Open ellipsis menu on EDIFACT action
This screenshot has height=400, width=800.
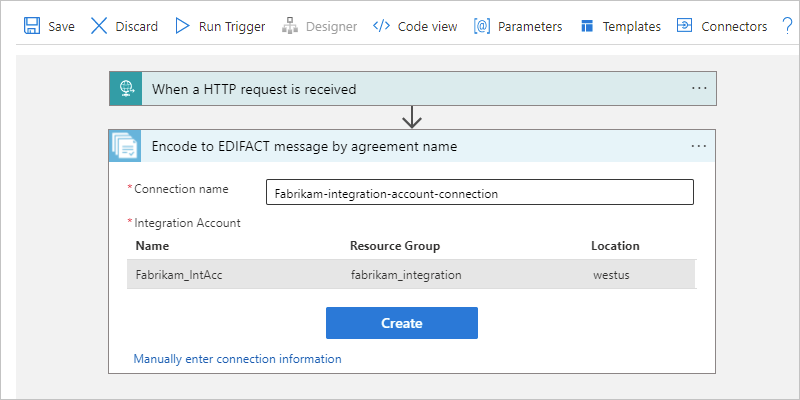point(699,146)
